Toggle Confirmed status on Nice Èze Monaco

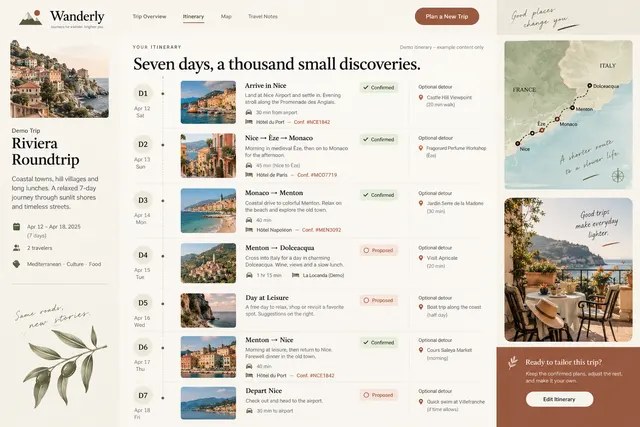pos(379,140)
